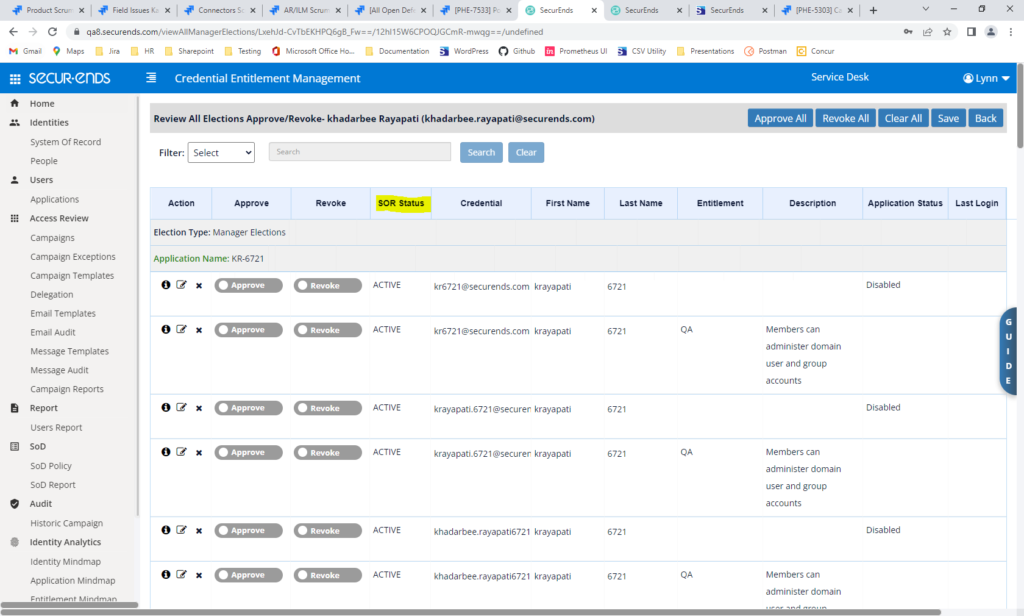Switch to the PHE-7533 browser tab
The height and width of the screenshot is (616, 1024).
(x=475, y=10)
